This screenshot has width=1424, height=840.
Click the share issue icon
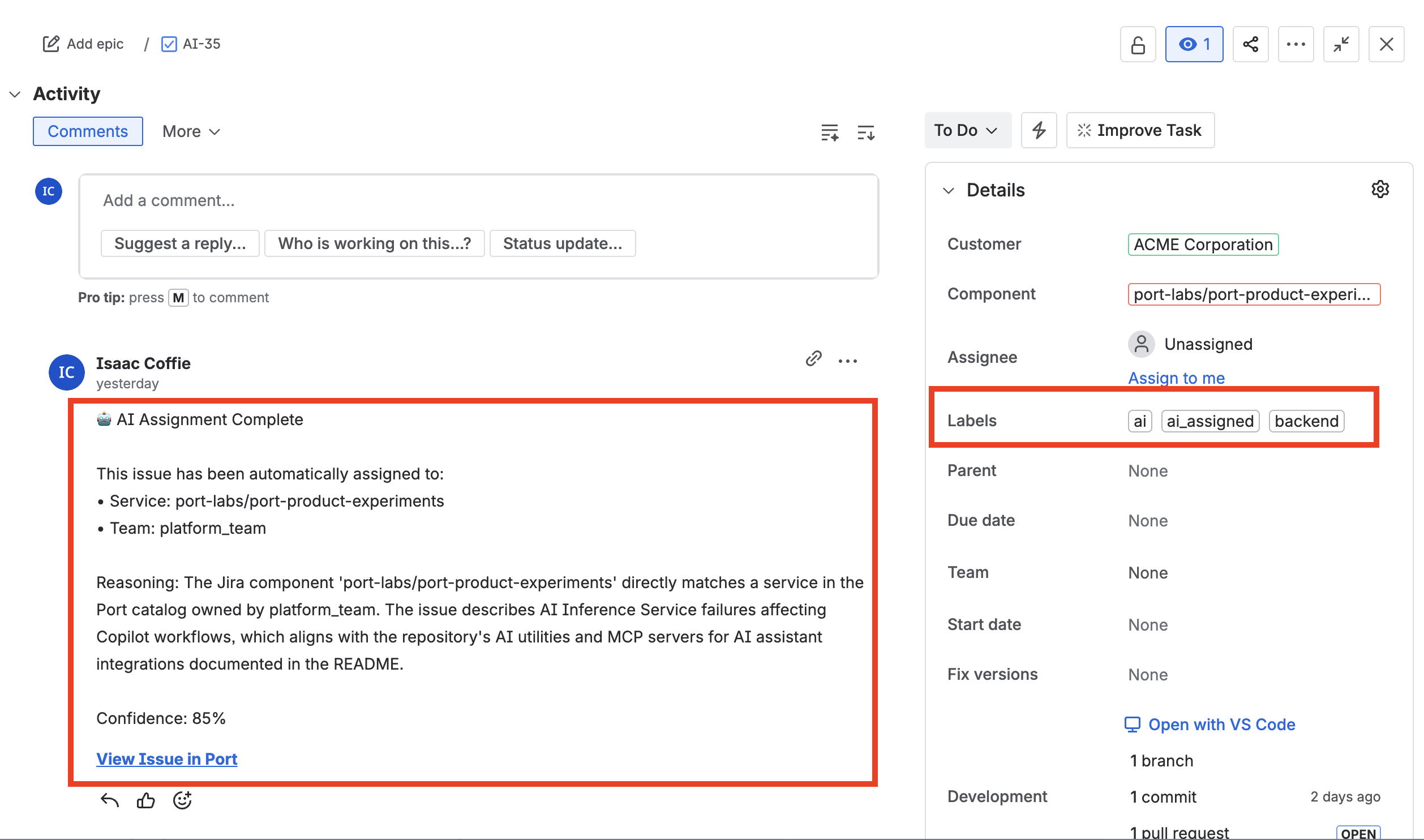coord(1250,44)
